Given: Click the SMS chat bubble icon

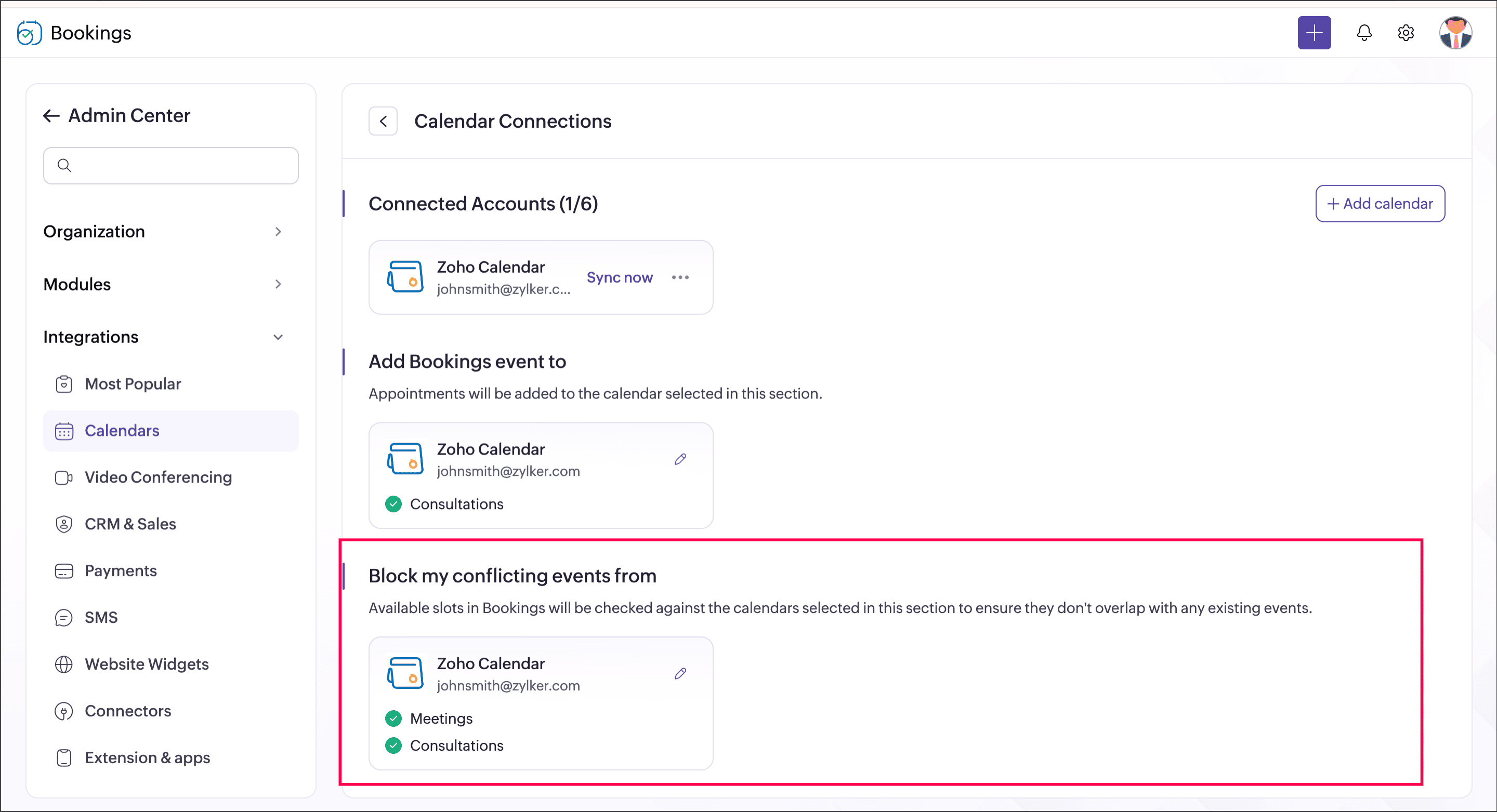Looking at the screenshot, I should (x=64, y=617).
